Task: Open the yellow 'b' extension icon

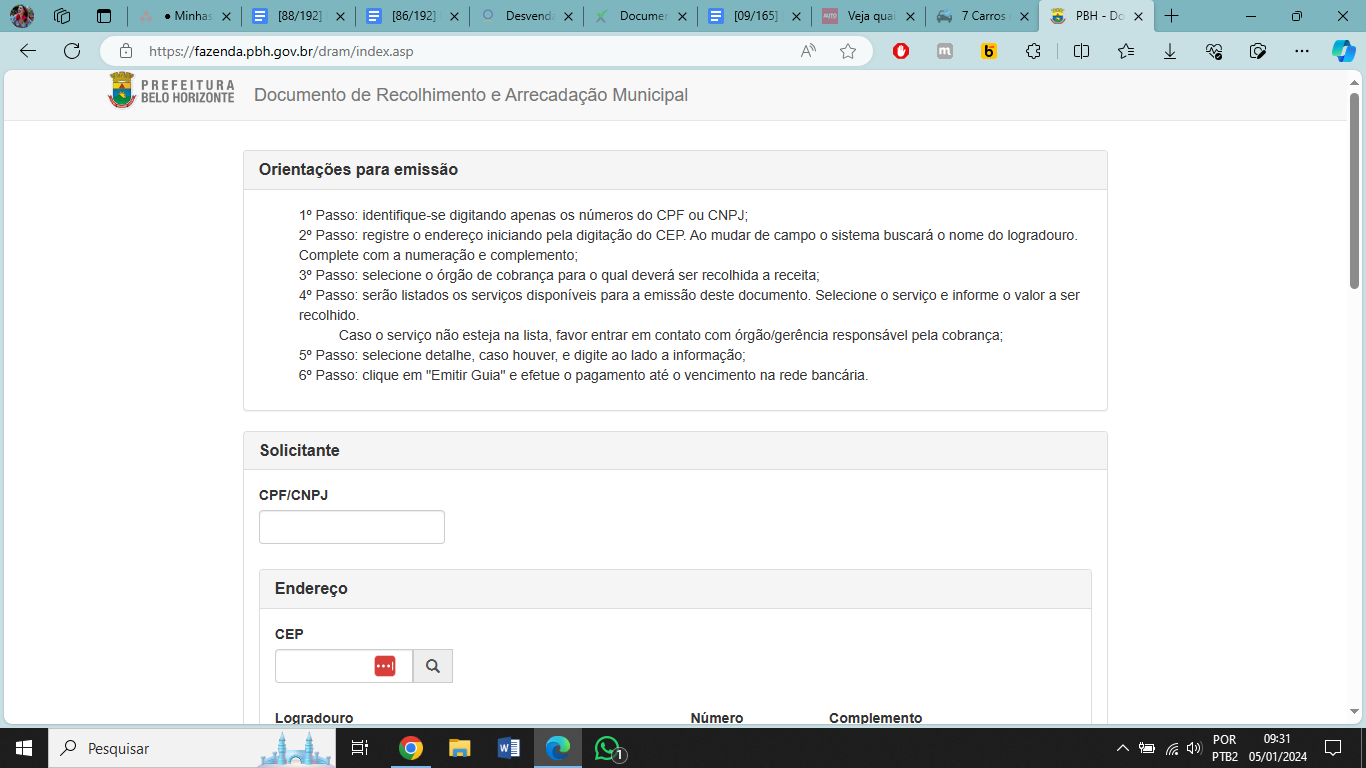Action: pyautogui.click(x=989, y=51)
